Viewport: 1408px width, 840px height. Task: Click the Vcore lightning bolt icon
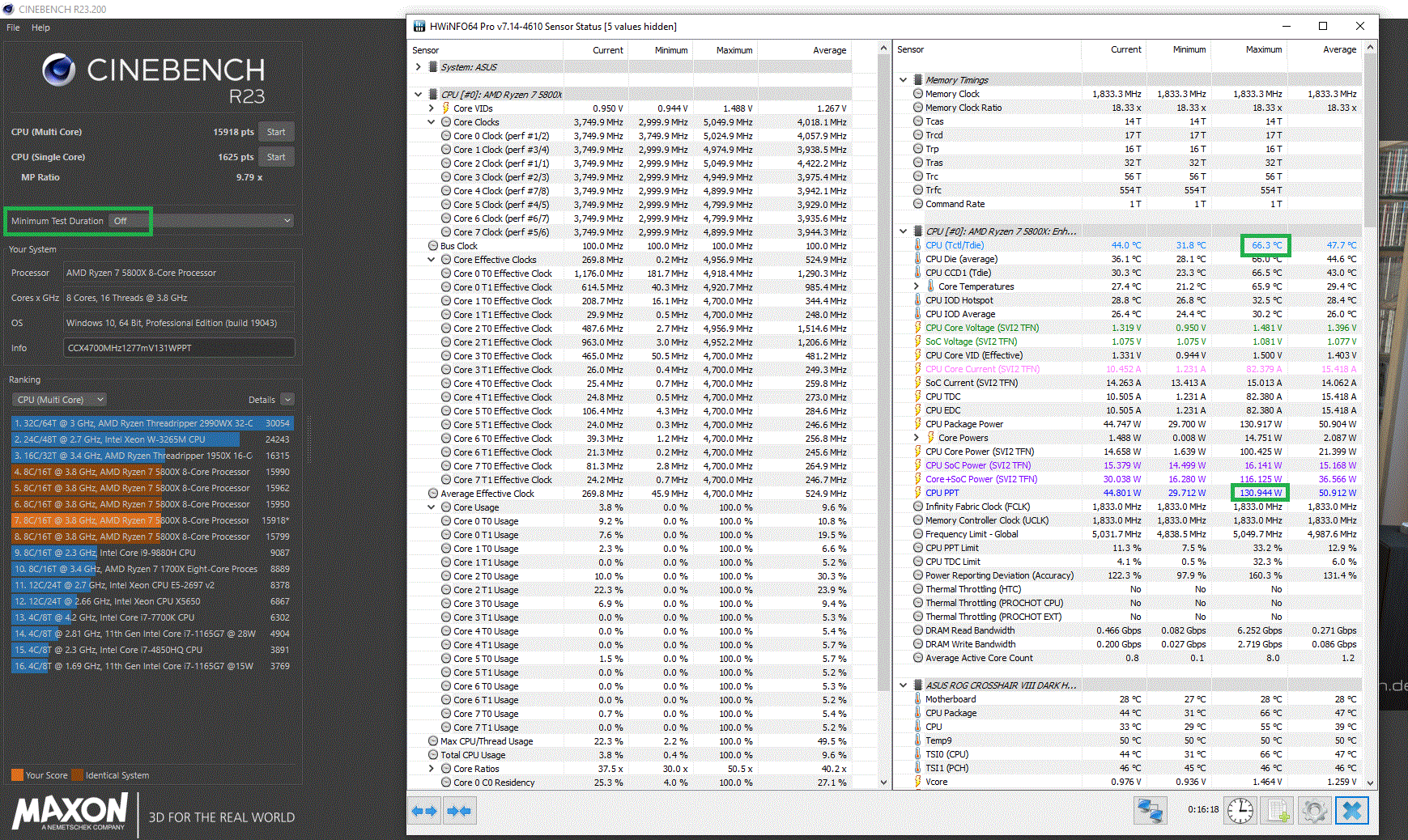point(917,782)
